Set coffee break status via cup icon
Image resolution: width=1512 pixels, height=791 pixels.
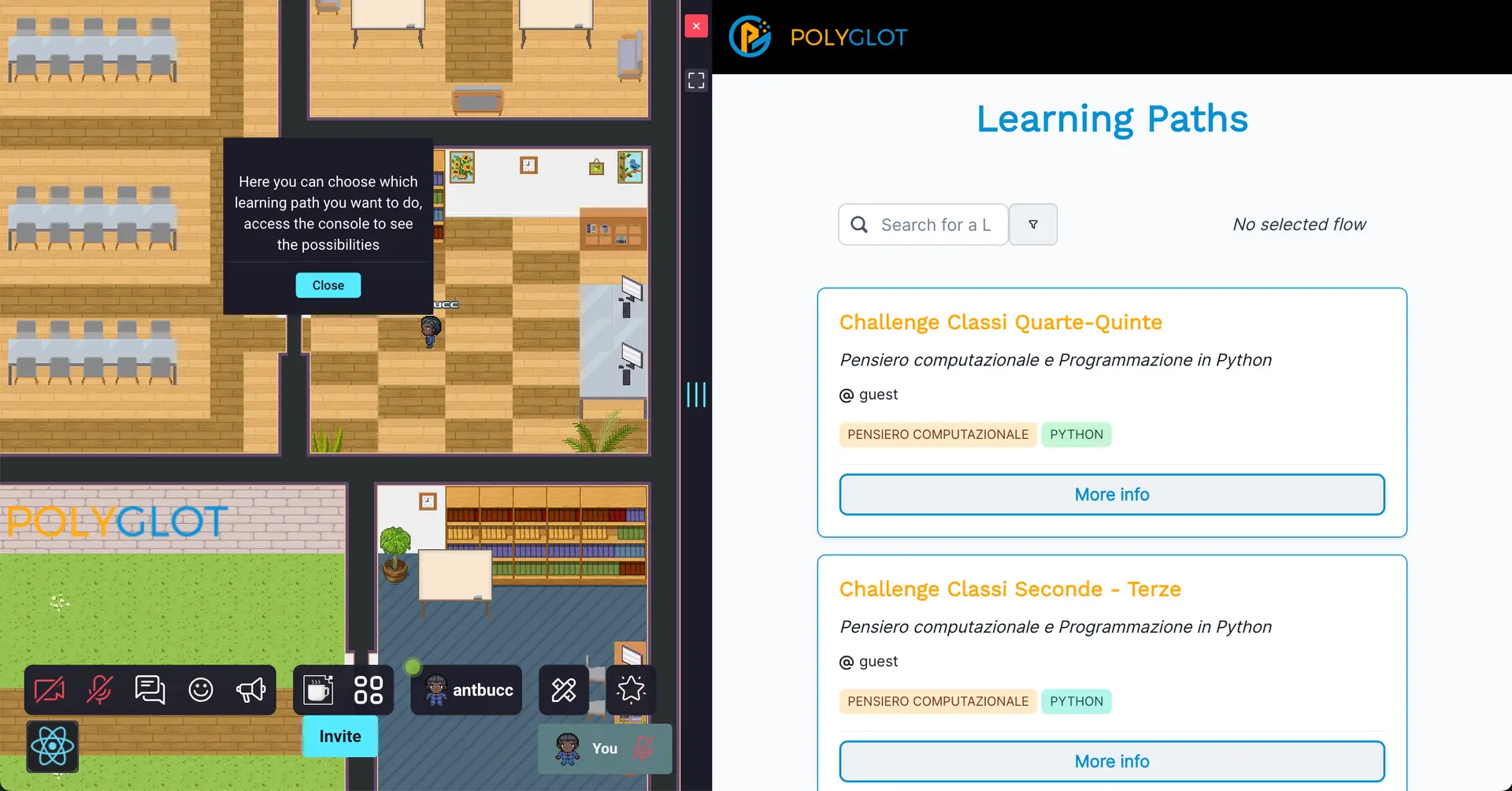pos(316,690)
